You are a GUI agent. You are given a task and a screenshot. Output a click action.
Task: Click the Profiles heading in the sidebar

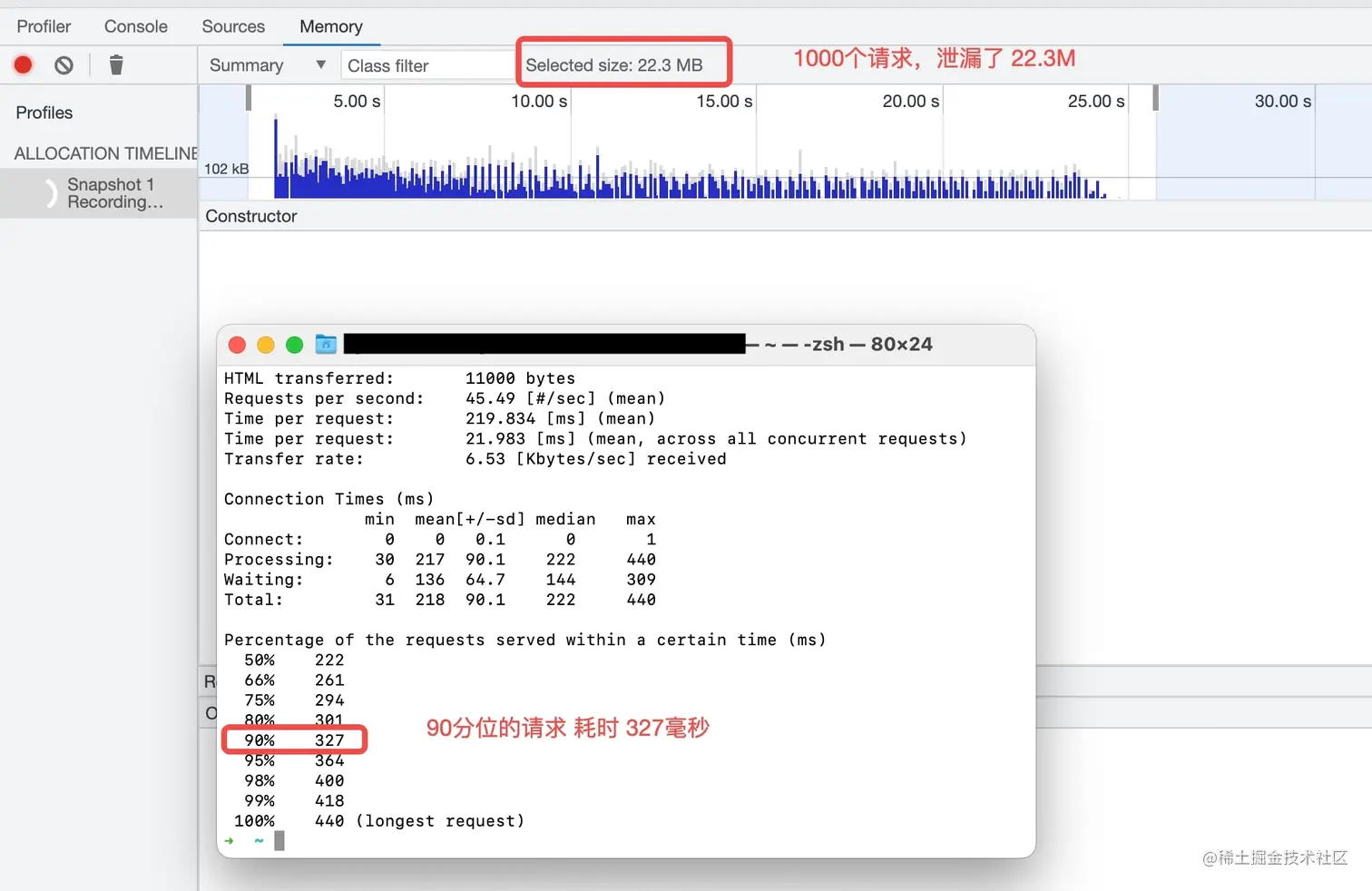point(44,113)
